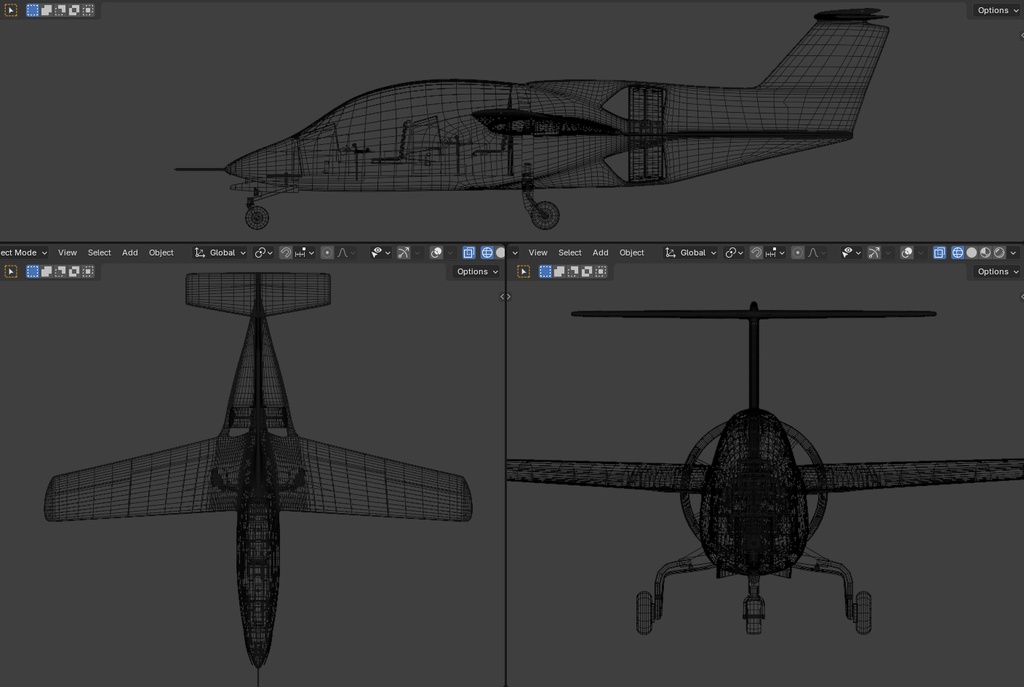Choose Subtract selection mode in bottom-right viewport
This screenshot has width=1024, height=687.
(573, 272)
